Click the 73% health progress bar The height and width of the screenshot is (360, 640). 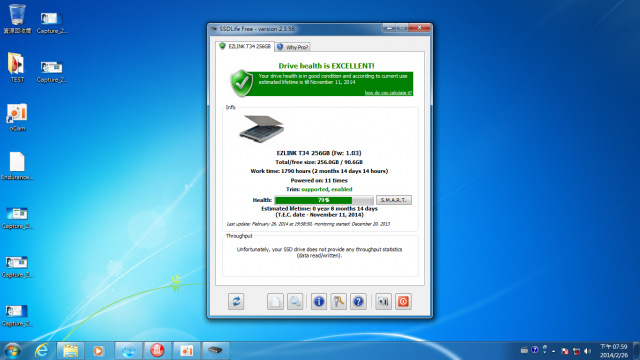(x=324, y=200)
